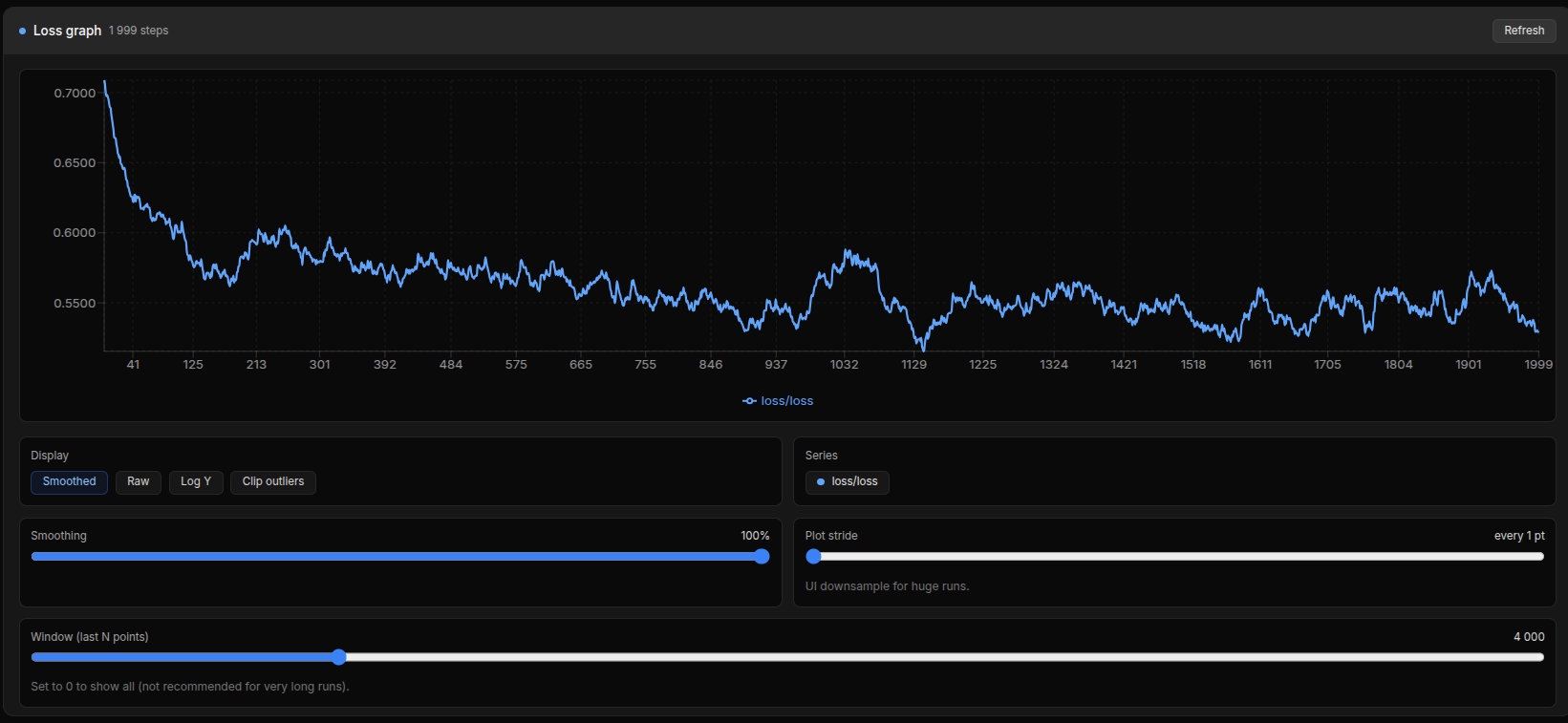Click the 41 step label on x-axis
Image resolution: width=1568 pixels, height=723 pixels.
133,365
